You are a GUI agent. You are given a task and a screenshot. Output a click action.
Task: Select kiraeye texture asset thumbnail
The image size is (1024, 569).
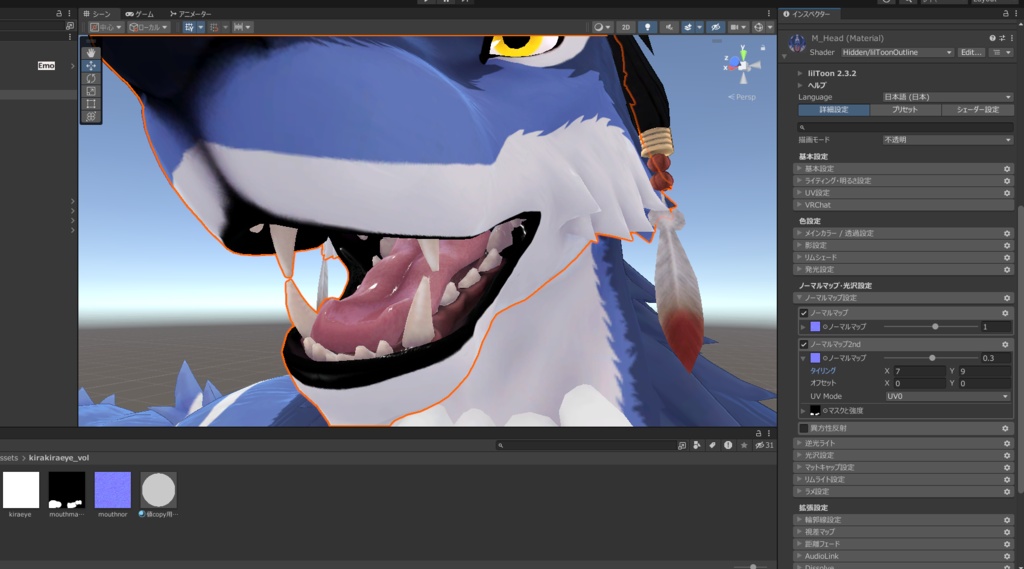point(21,490)
